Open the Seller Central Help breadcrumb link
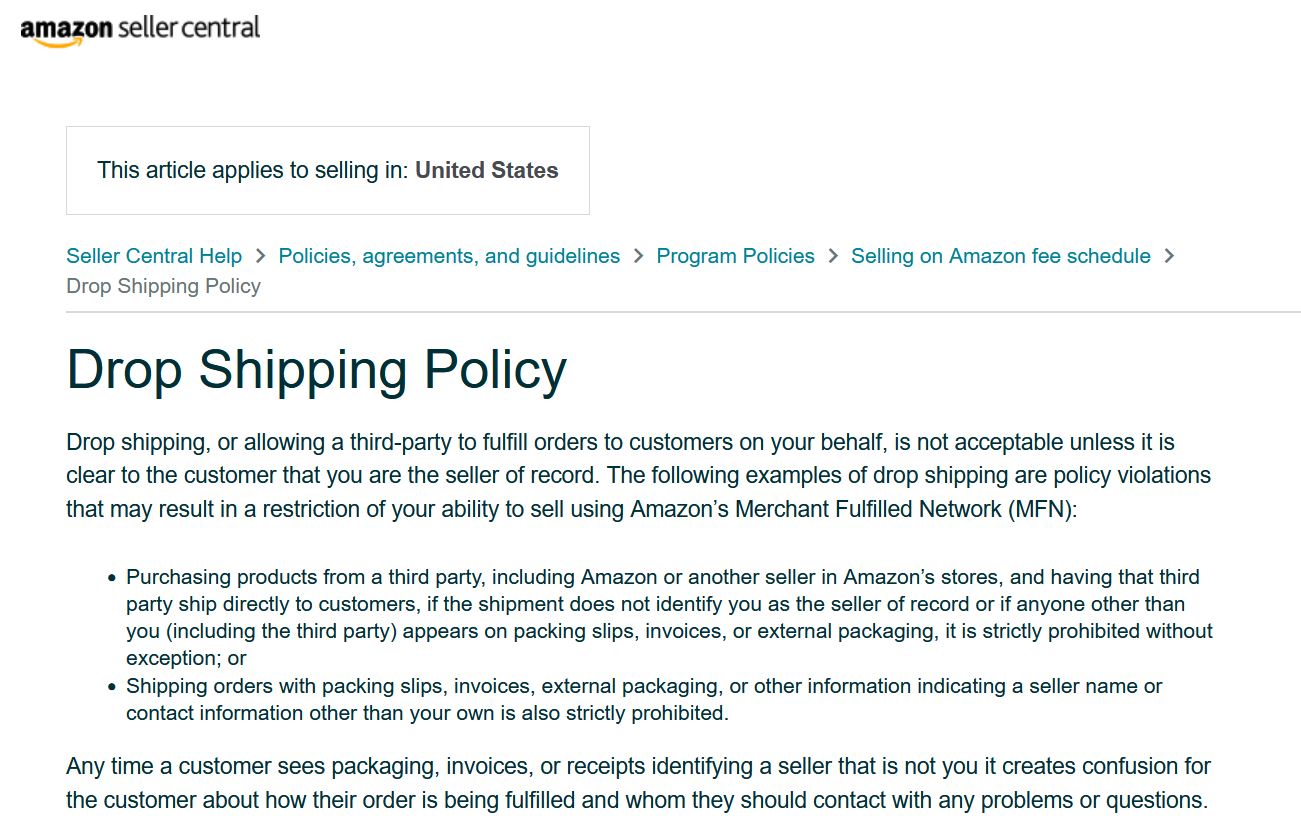Viewport: 1301px width, 820px height. pos(154,256)
